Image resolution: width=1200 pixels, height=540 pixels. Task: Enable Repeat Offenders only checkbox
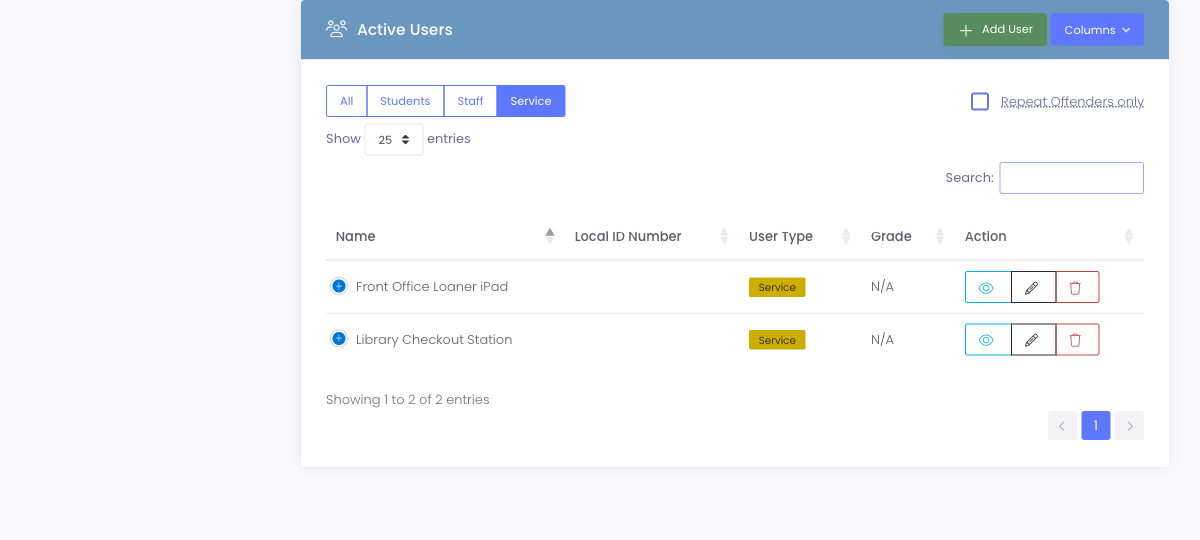coord(980,101)
